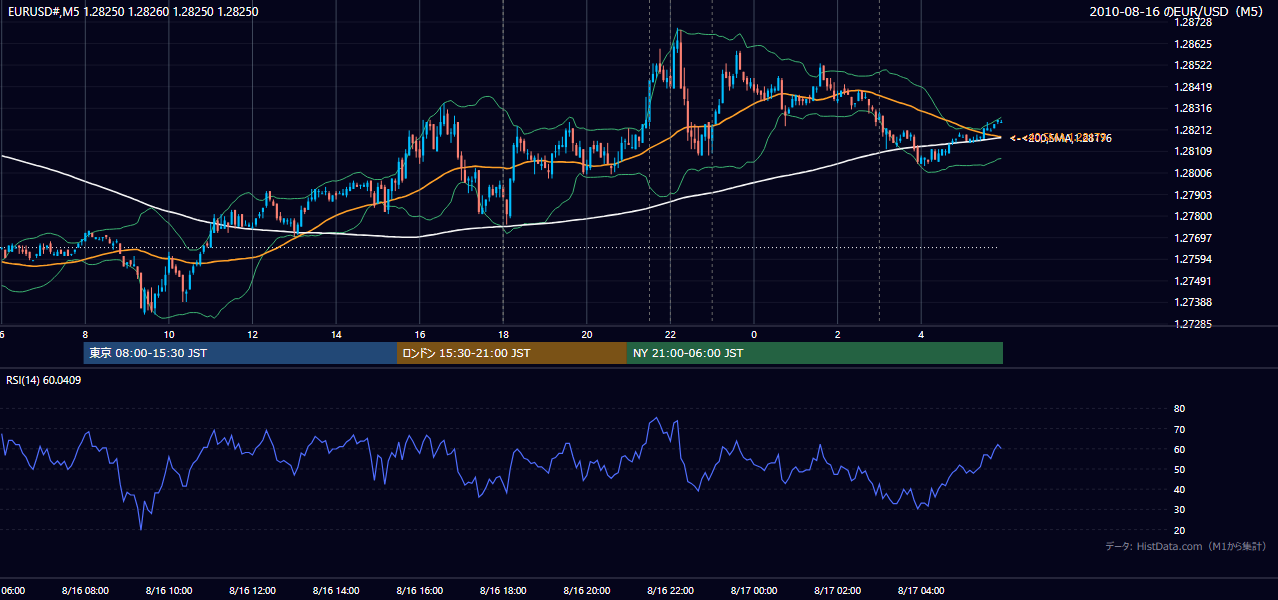Click the 8/17 00:00 time label

(x=754, y=590)
